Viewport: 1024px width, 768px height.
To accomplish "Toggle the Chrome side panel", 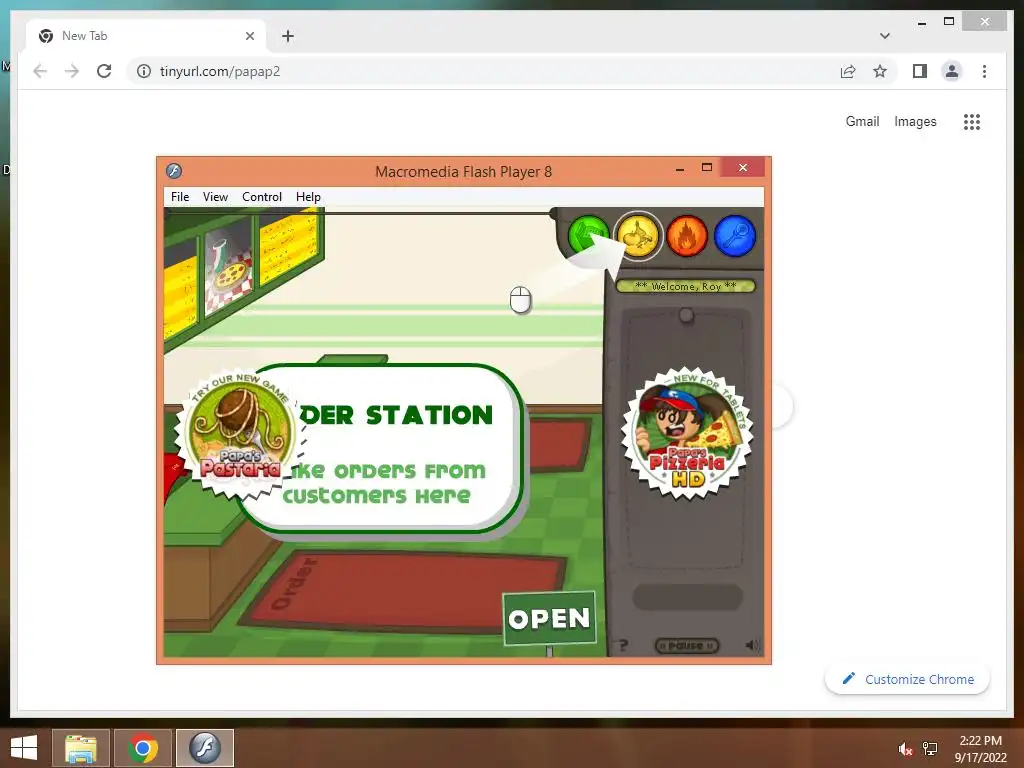I will (920, 71).
